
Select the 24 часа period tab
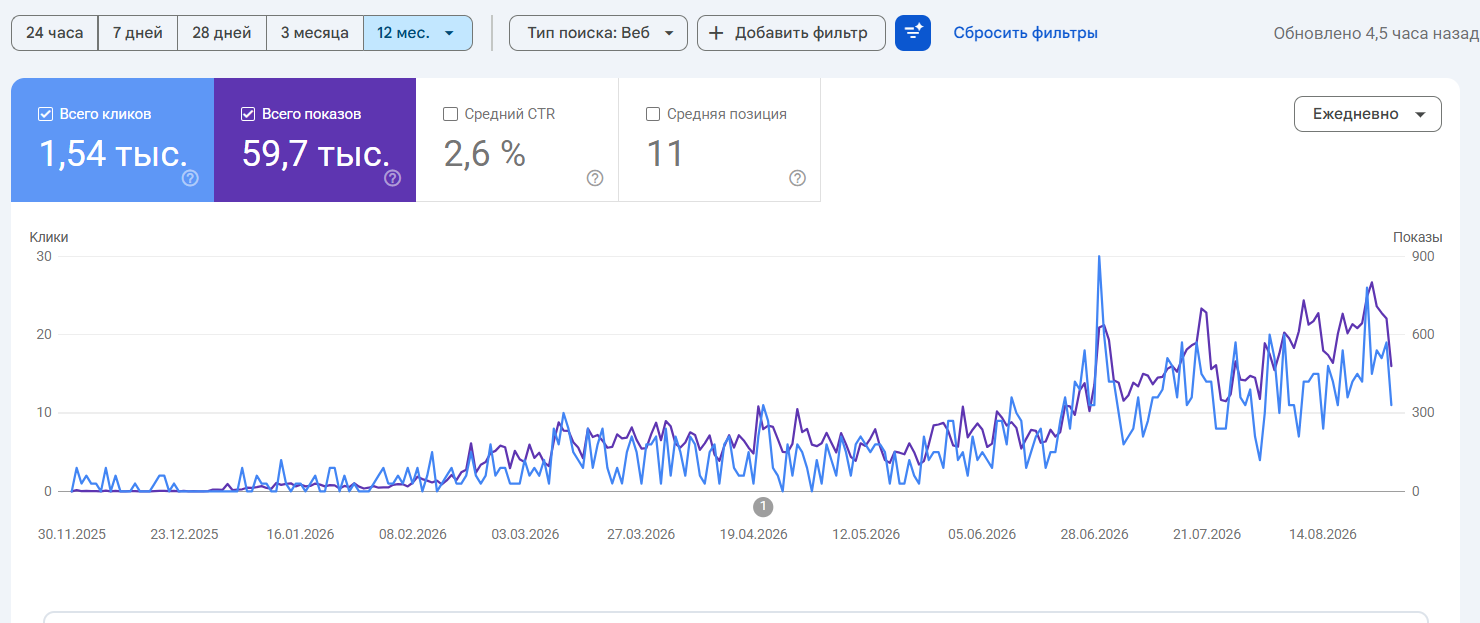[54, 33]
